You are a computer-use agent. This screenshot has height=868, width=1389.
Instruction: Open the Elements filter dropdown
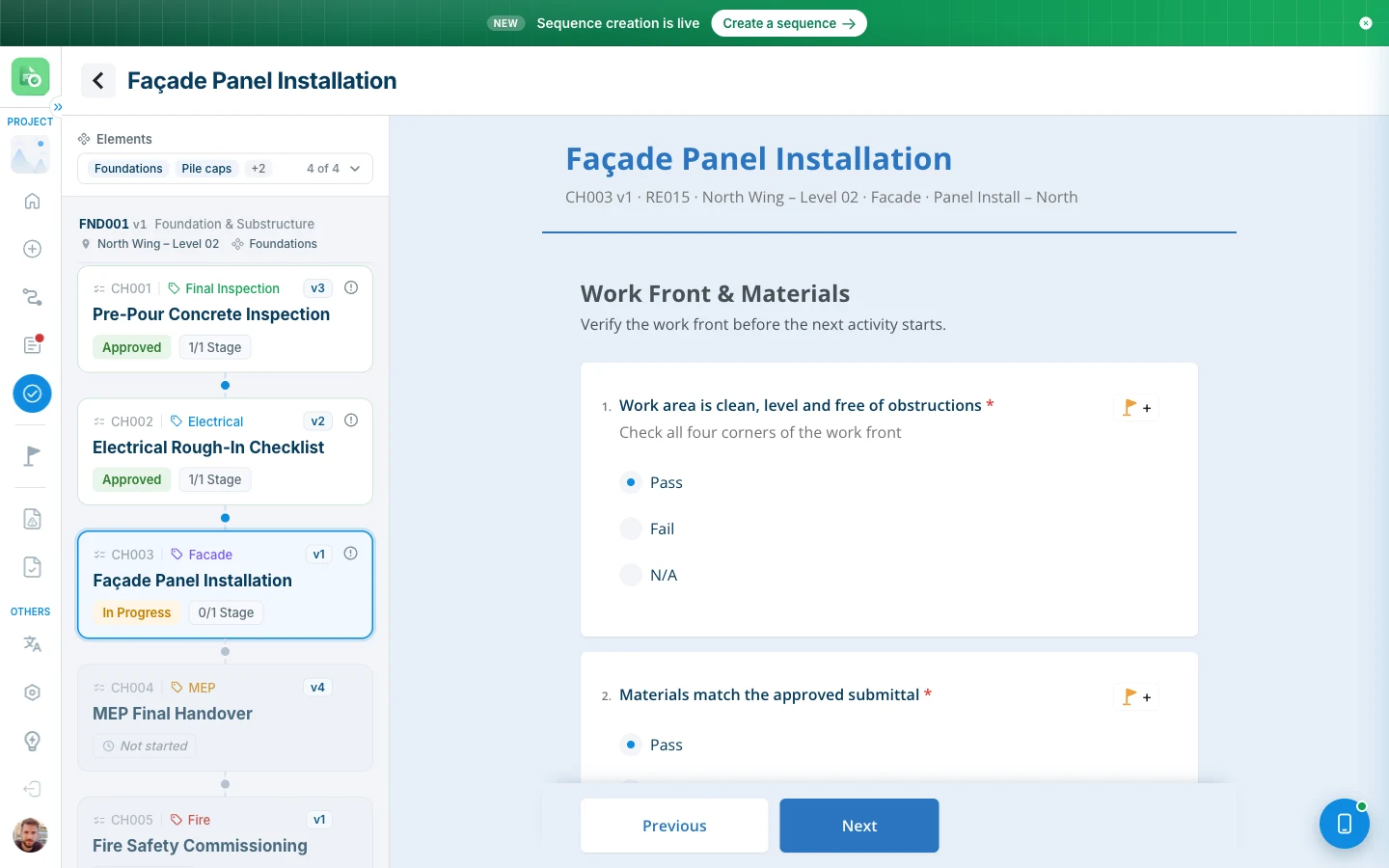tap(225, 169)
